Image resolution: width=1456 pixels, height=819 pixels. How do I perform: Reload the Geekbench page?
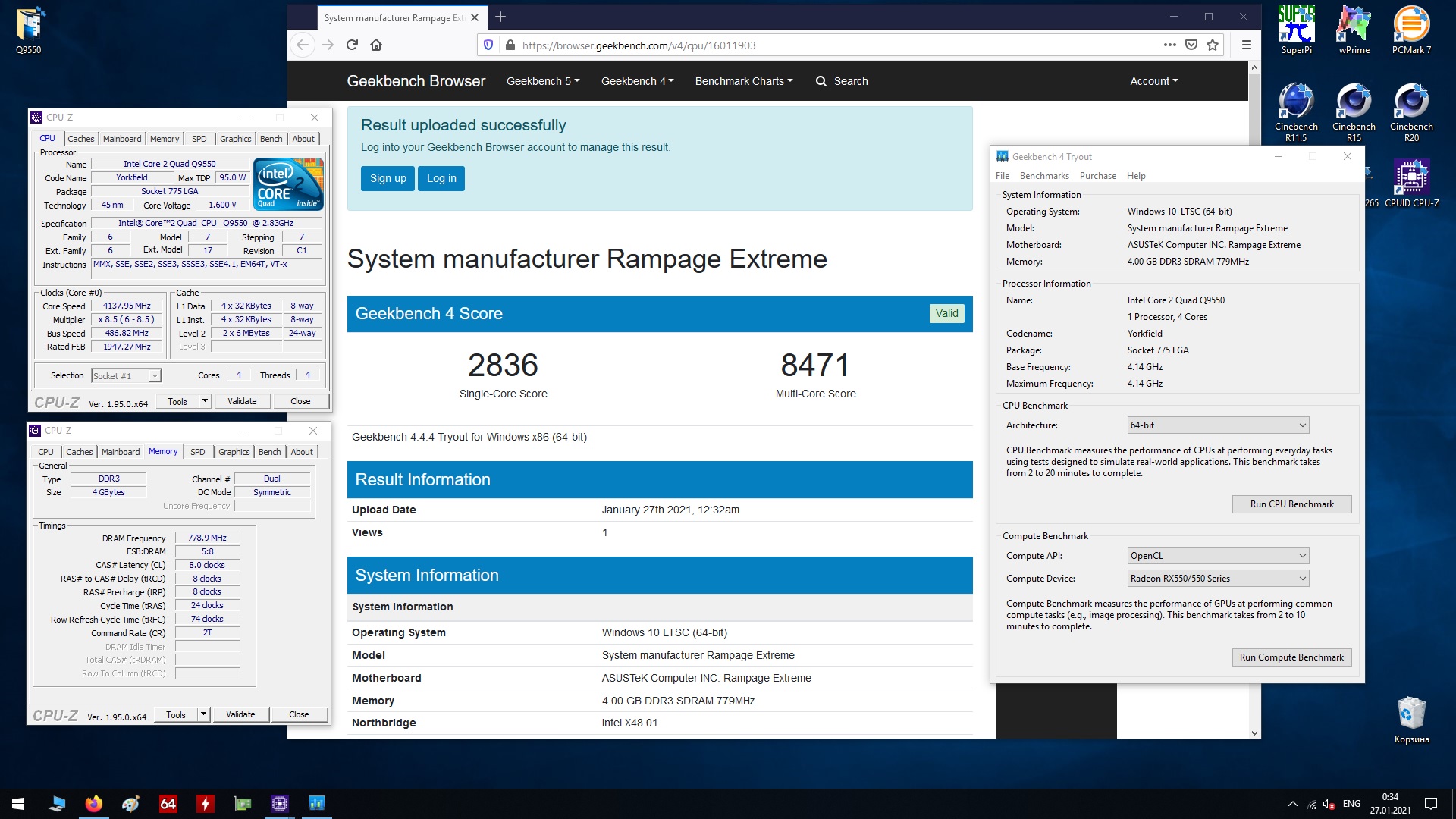[x=352, y=45]
